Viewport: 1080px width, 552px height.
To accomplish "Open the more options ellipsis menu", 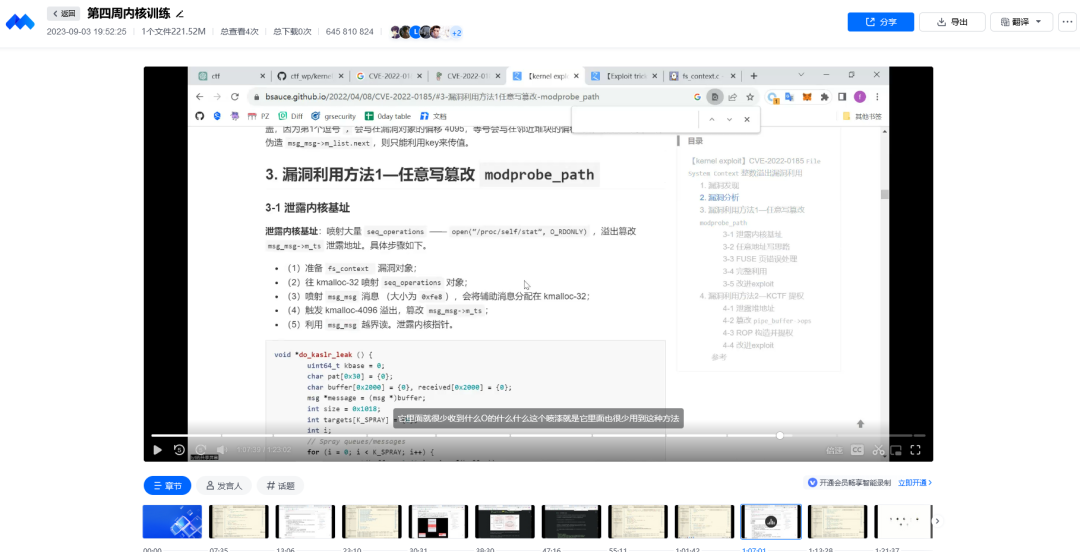I will pos(1064,22).
